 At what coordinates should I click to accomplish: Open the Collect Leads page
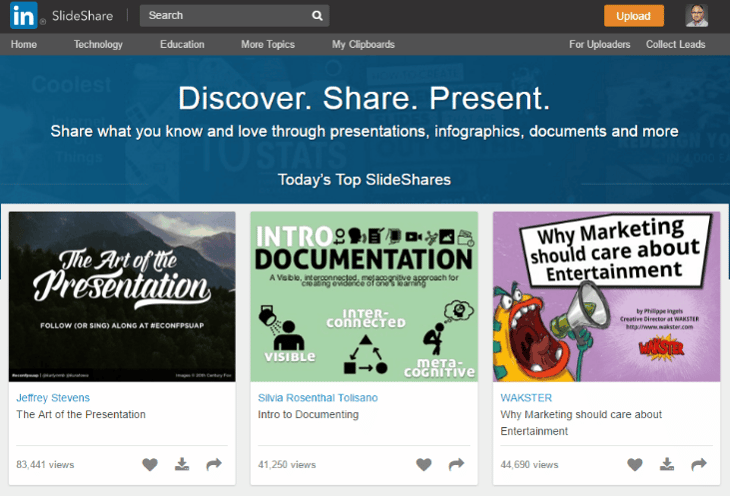(676, 44)
